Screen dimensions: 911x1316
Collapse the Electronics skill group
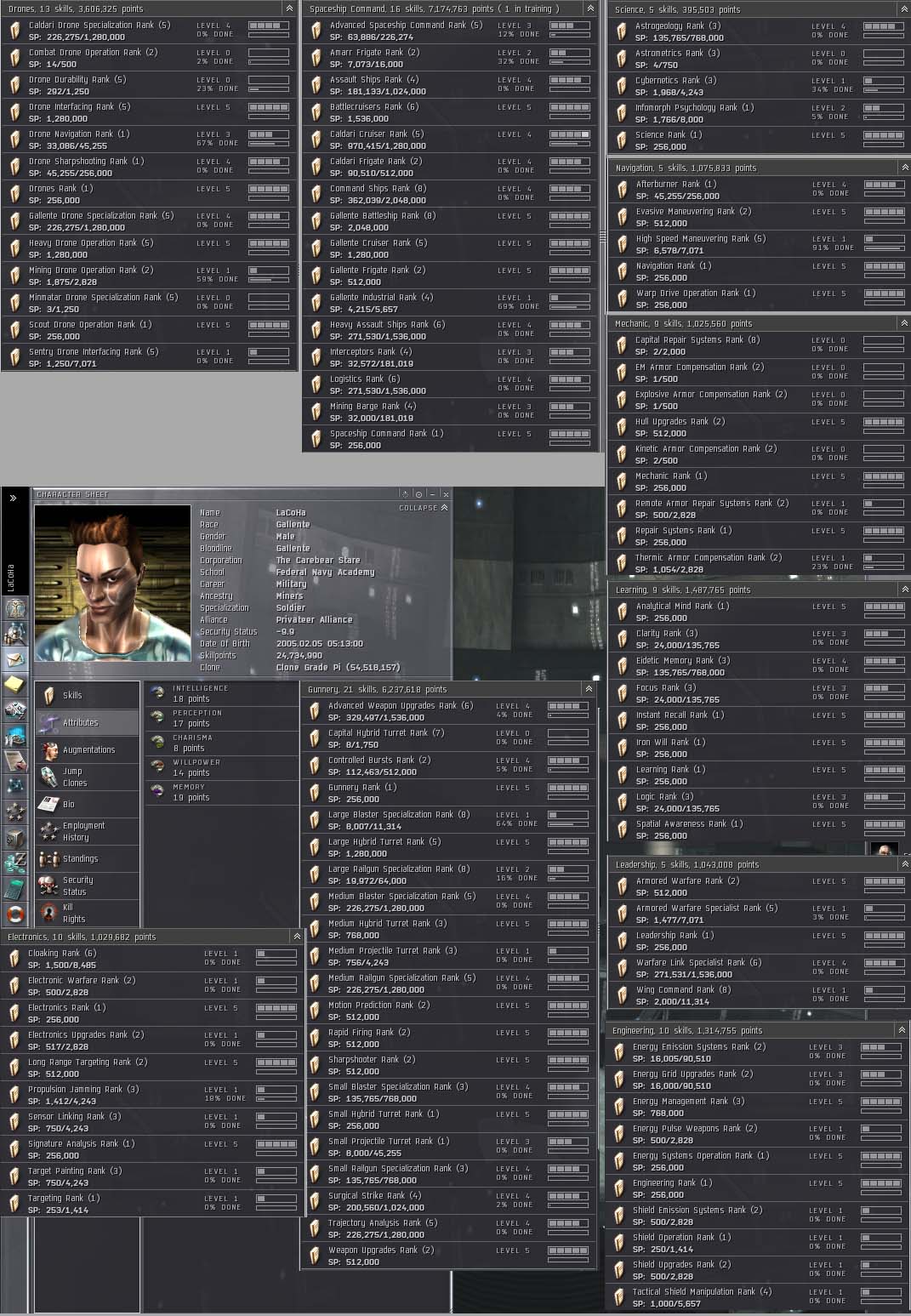tap(296, 936)
